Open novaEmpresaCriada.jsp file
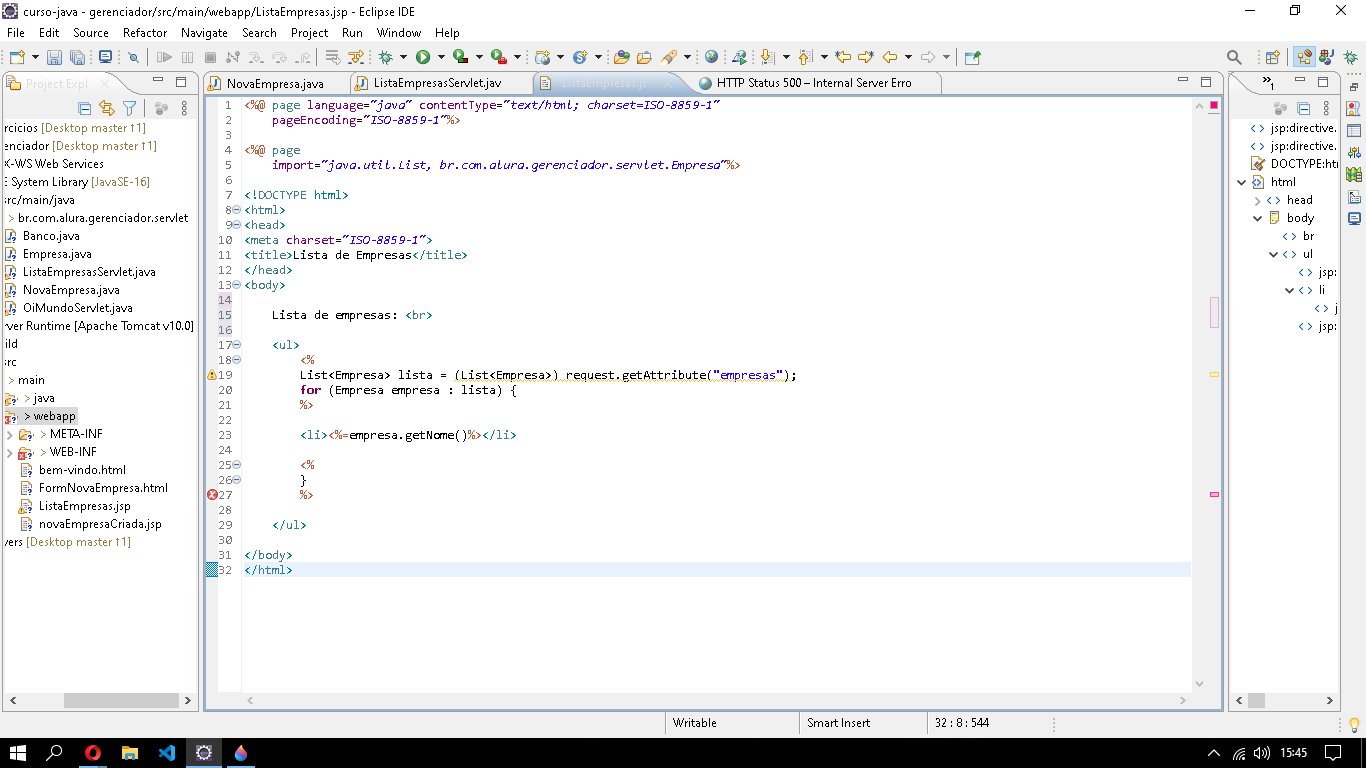 [x=100, y=524]
